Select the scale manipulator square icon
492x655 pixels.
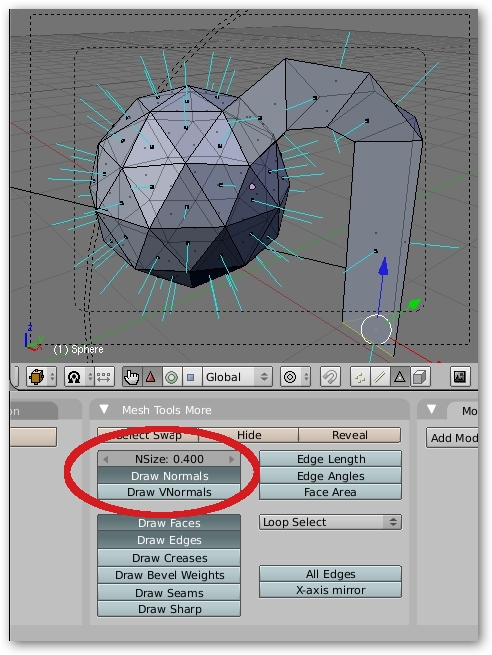[191, 377]
